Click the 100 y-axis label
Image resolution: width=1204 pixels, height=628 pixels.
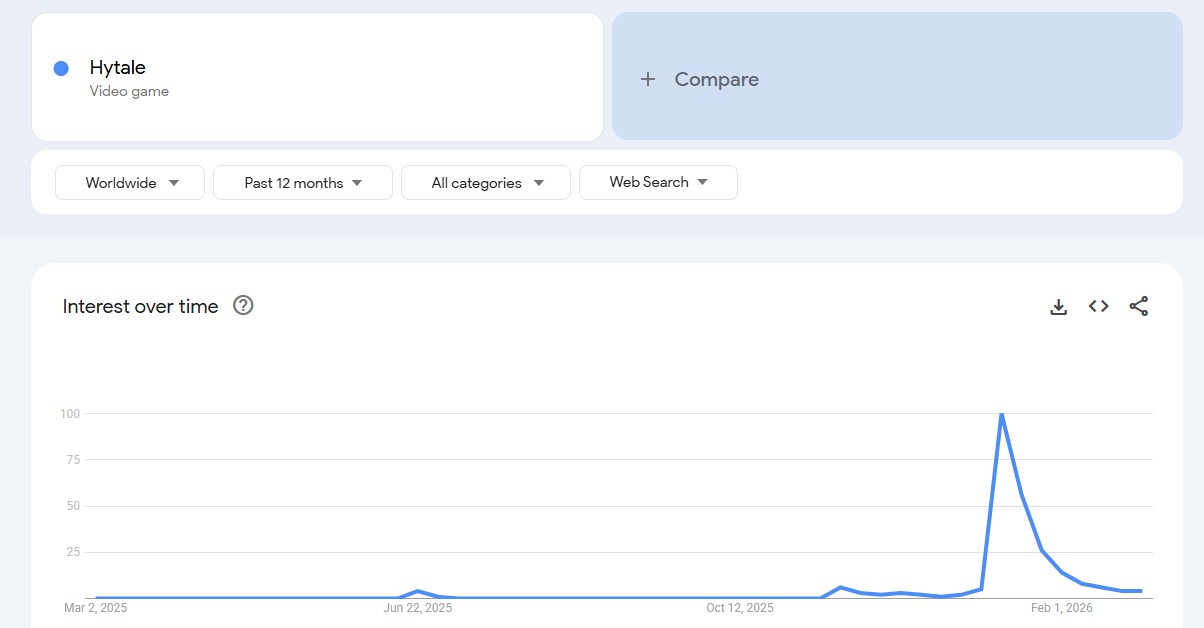click(x=70, y=414)
